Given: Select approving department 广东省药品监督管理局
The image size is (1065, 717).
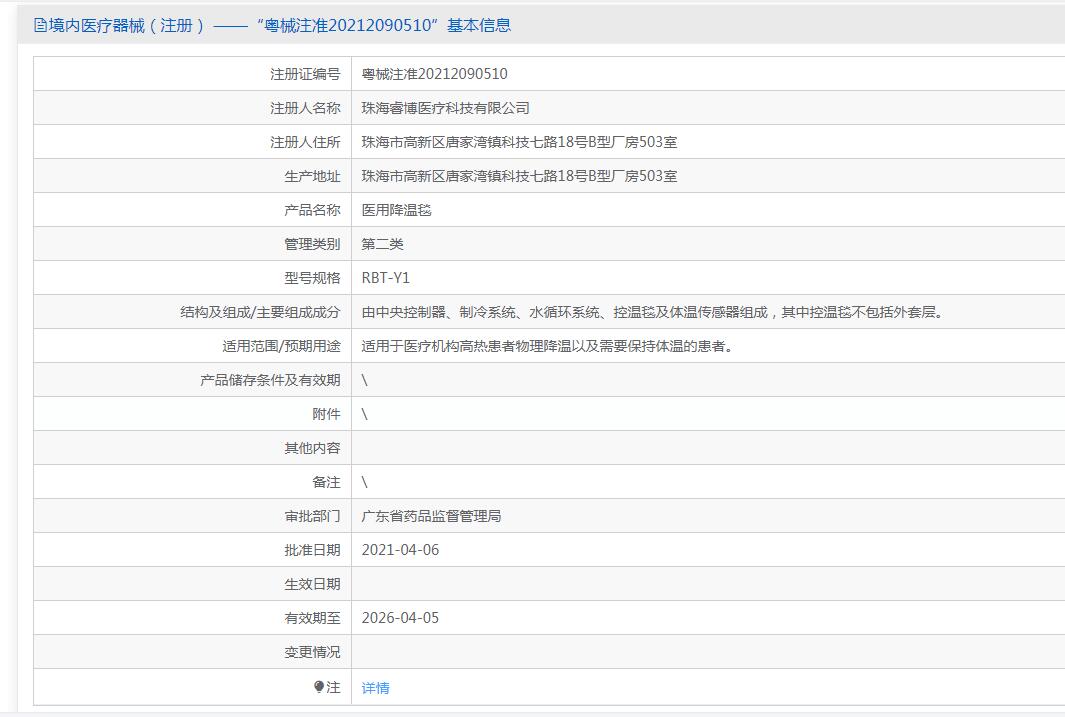Looking at the screenshot, I should click(x=431, y=516).
